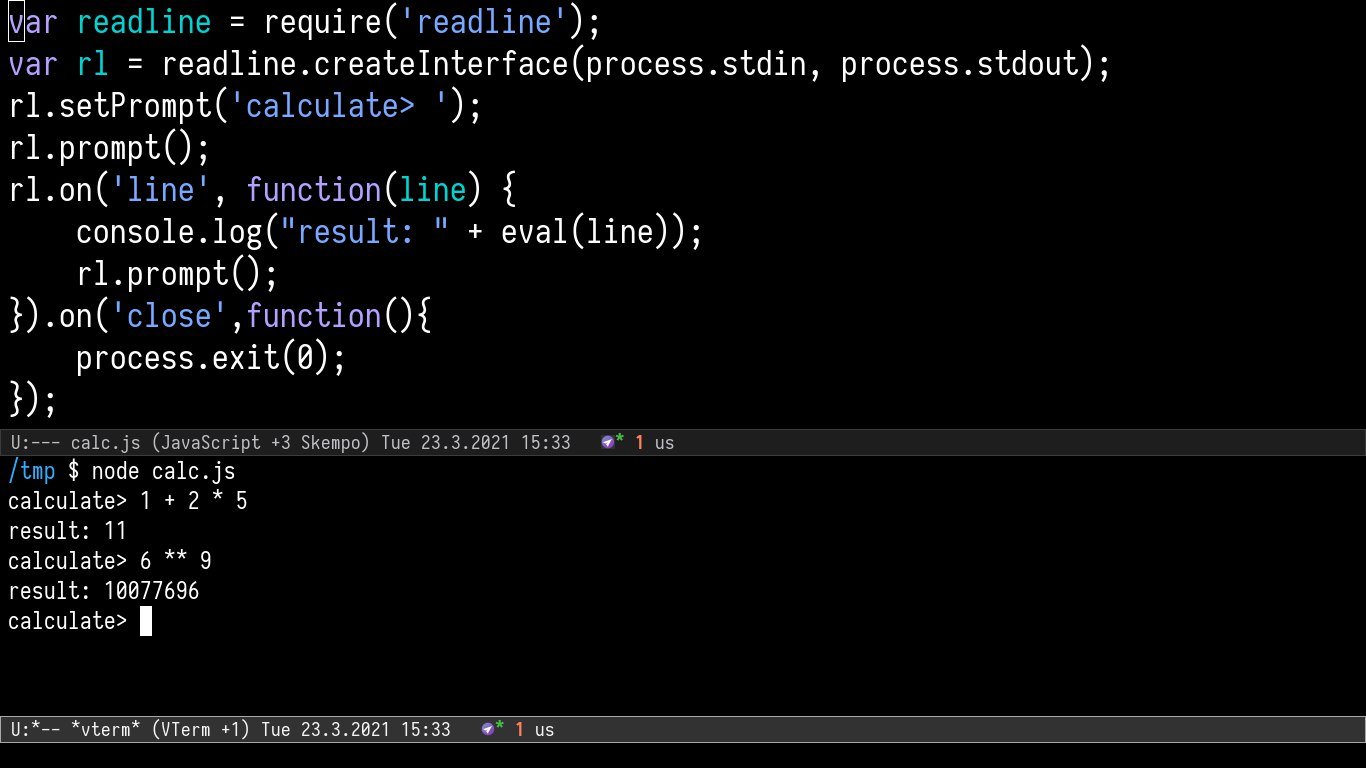Click the "result: " string literal
This screenshot has height=768, width=1366.
364,232
